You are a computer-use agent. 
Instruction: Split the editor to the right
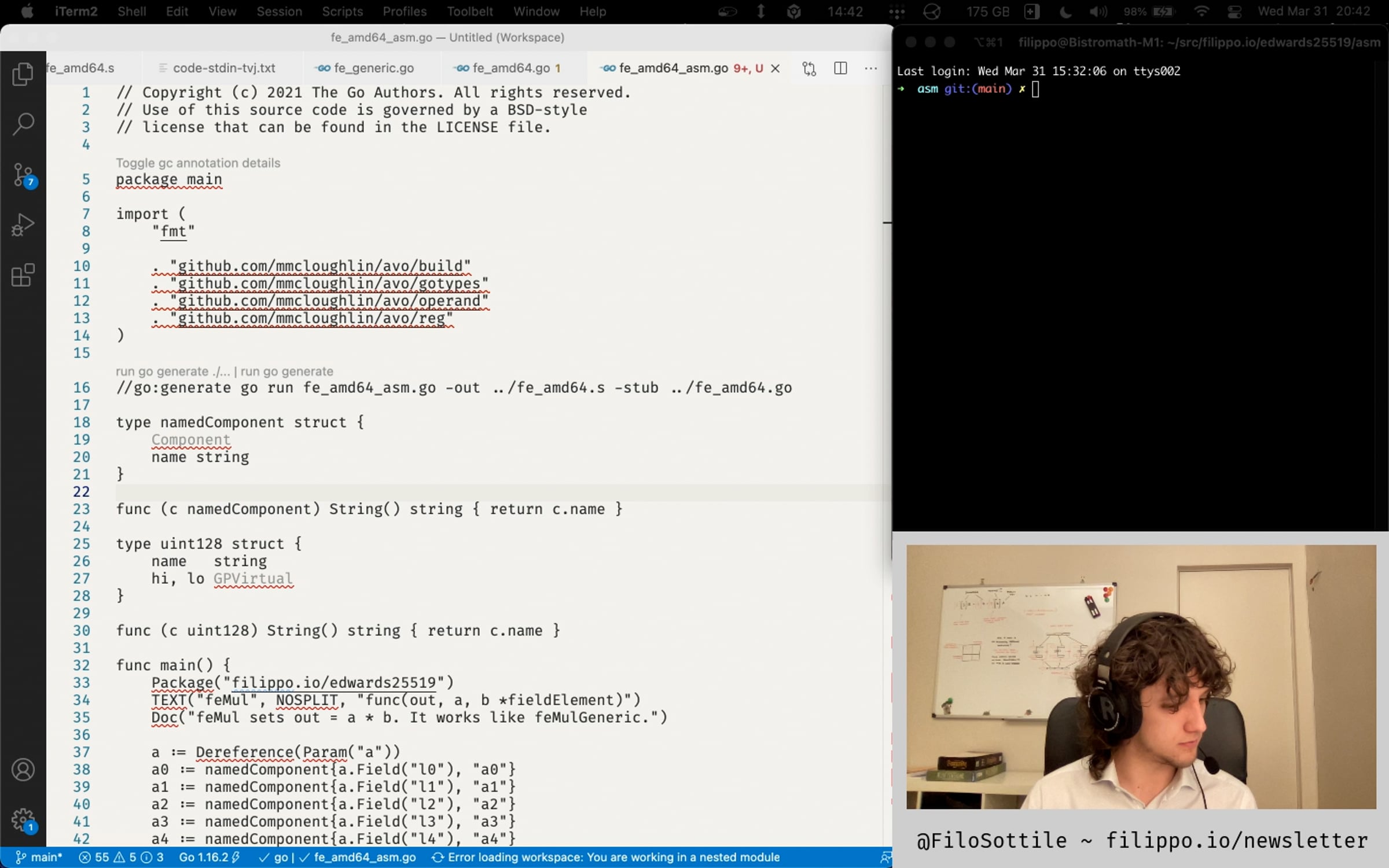tap(840, 68)
